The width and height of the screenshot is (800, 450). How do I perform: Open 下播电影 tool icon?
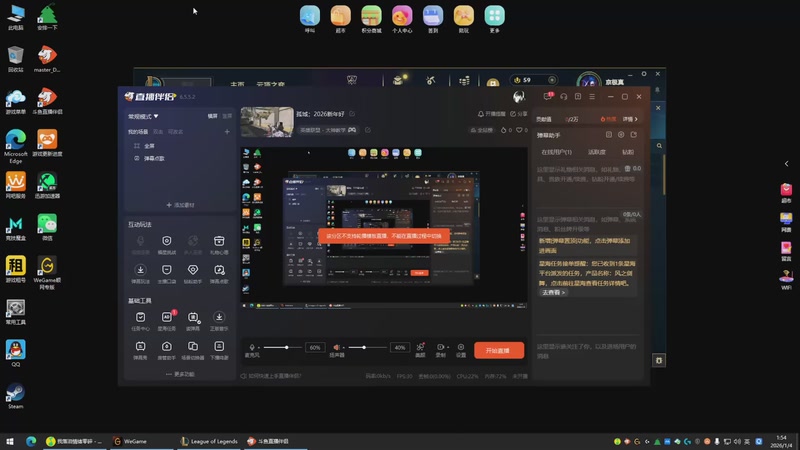click(x=219, y=349)
